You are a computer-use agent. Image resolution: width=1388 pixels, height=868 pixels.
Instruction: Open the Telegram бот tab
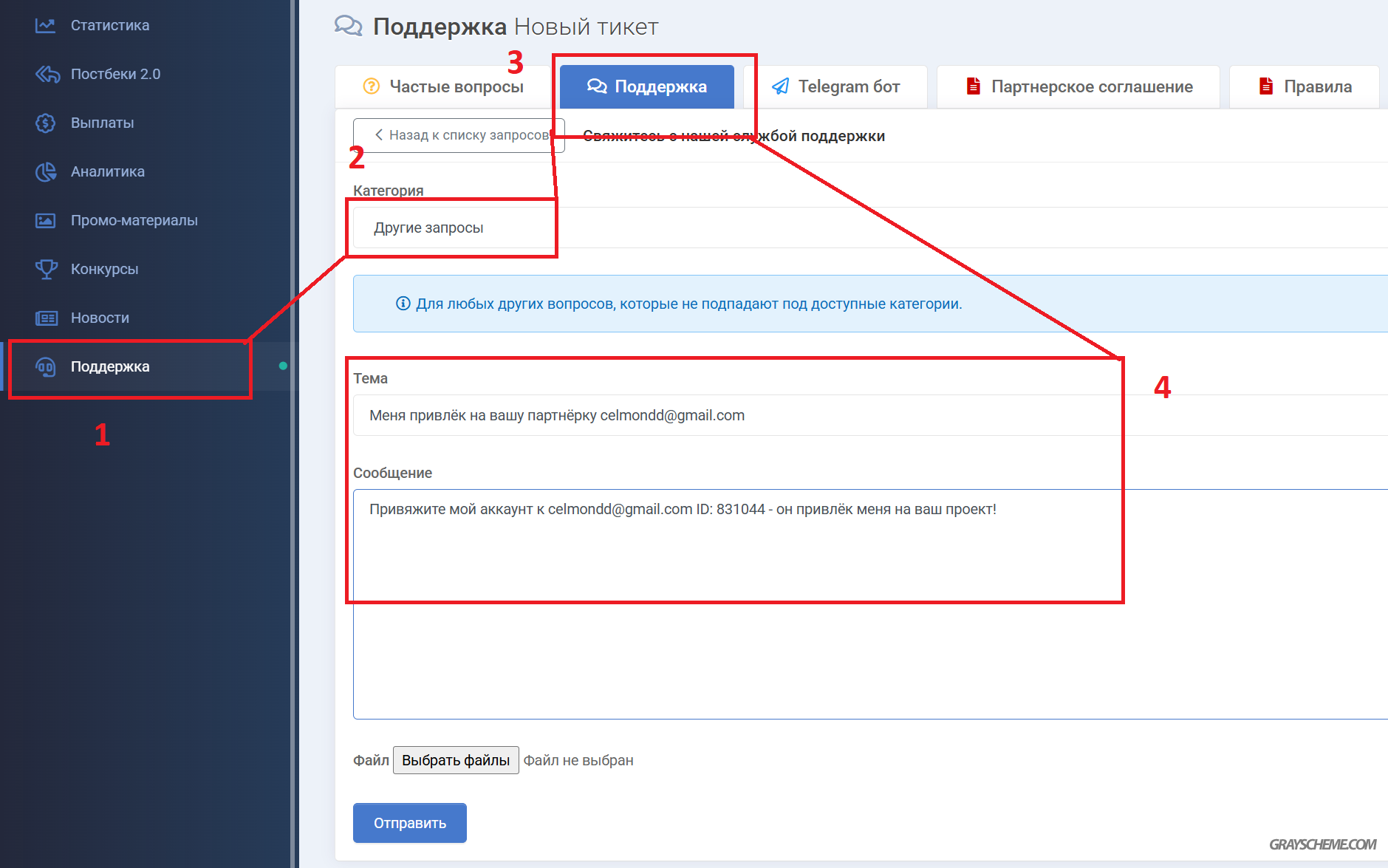835,87
